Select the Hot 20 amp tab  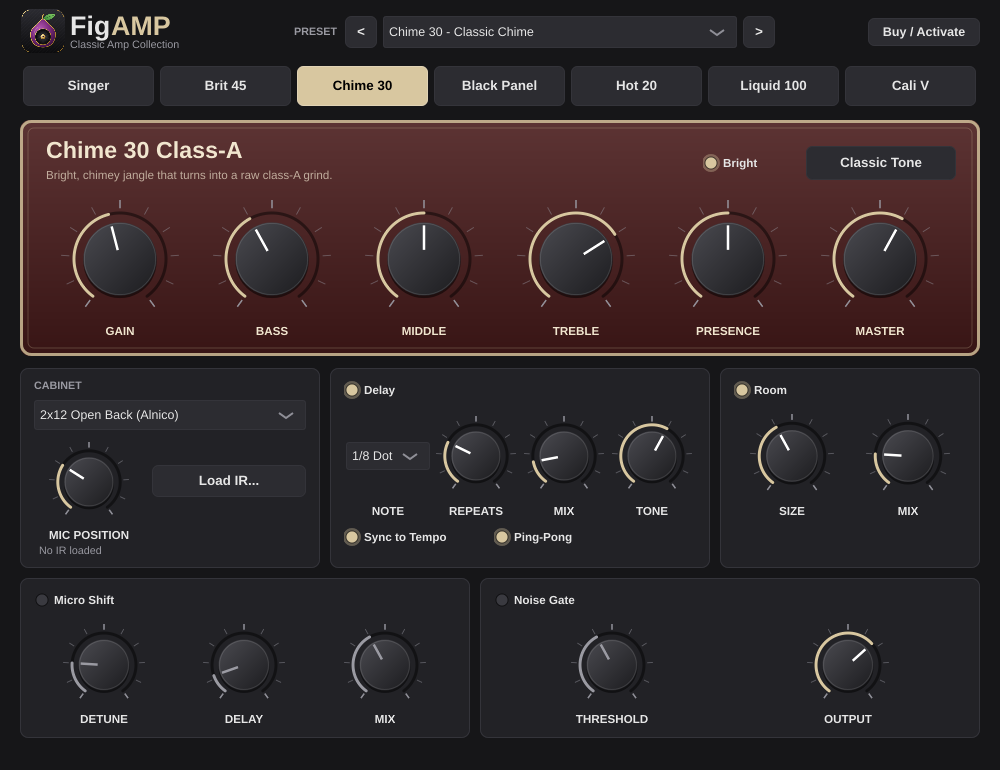click(636, 85)
